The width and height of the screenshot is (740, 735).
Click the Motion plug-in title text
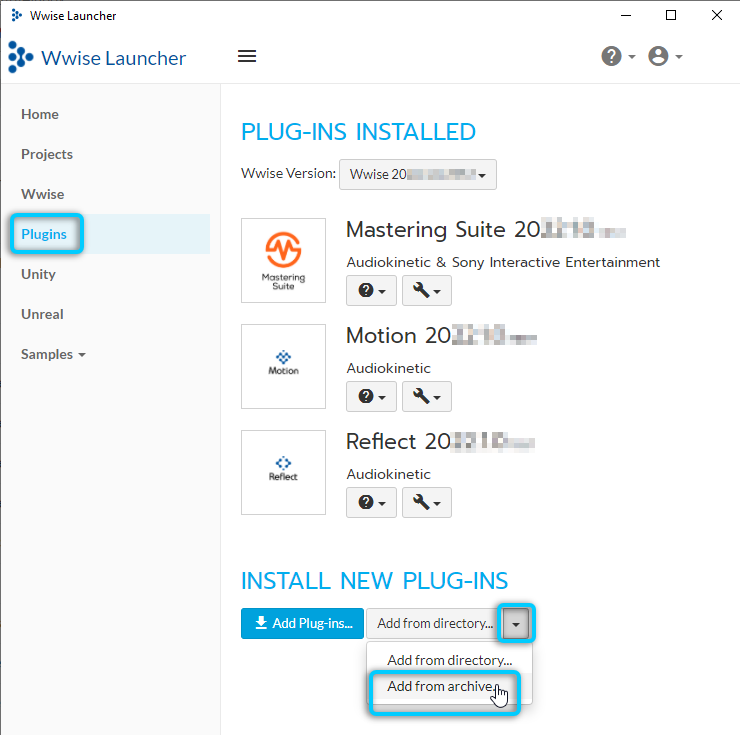[441, 336]
